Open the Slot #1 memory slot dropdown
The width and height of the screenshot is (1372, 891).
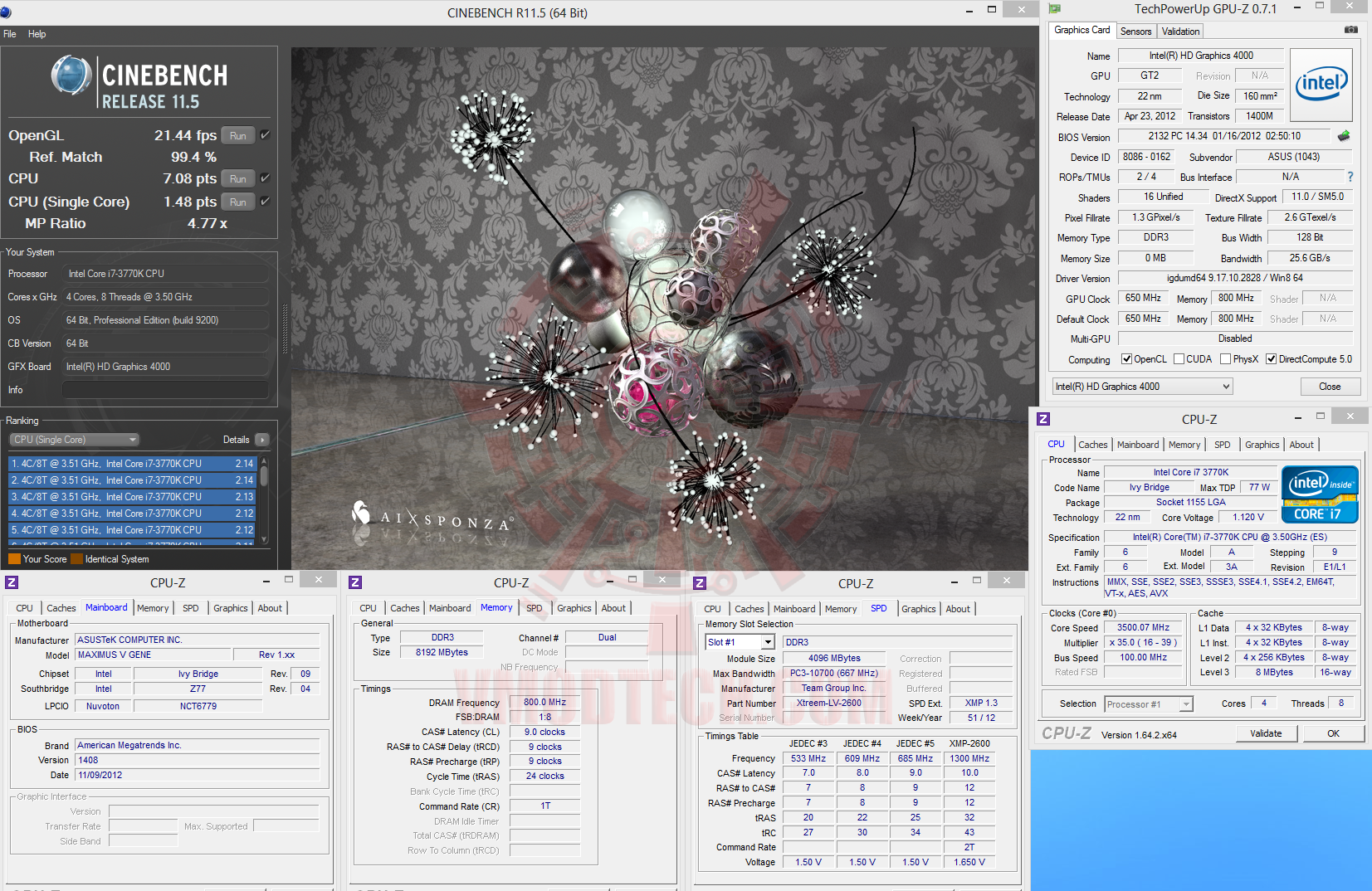(x=768, y=642)
